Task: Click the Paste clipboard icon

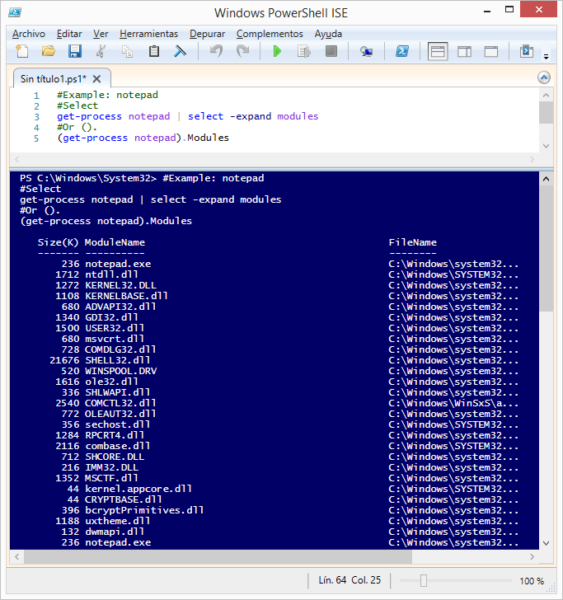Action: pyautogui.click(x=154, y=51)
